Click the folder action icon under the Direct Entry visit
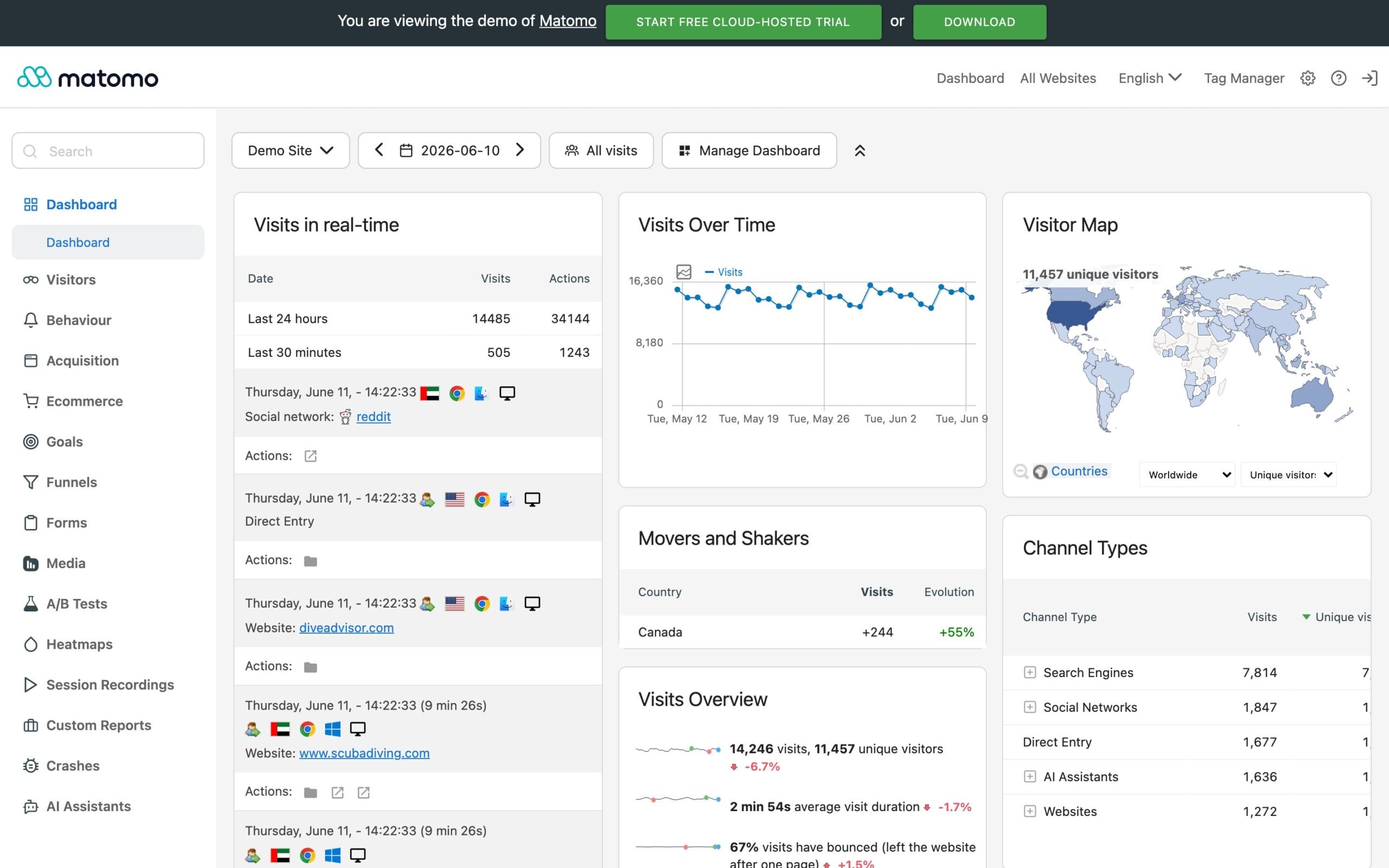 tap(310, 561)
